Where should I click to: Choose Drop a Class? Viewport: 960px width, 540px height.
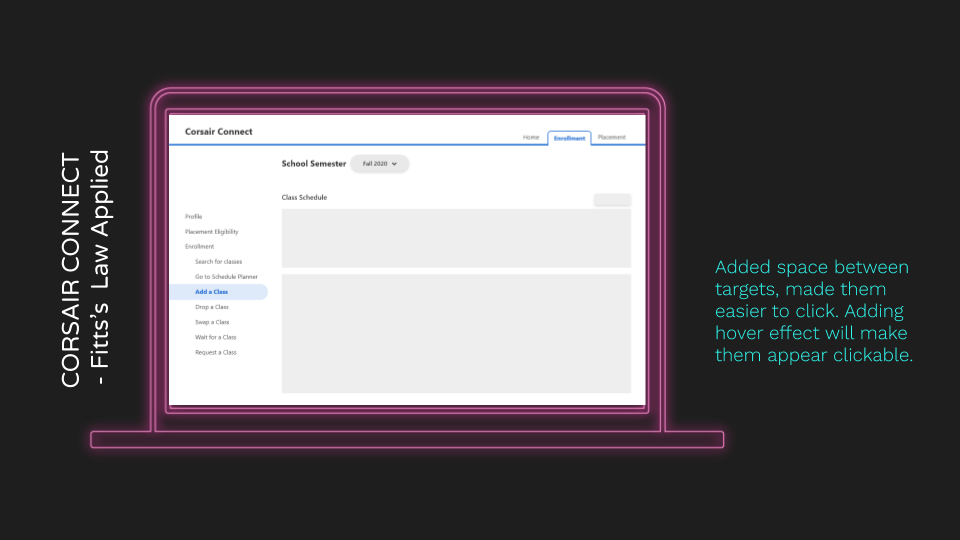coord(212,307)
